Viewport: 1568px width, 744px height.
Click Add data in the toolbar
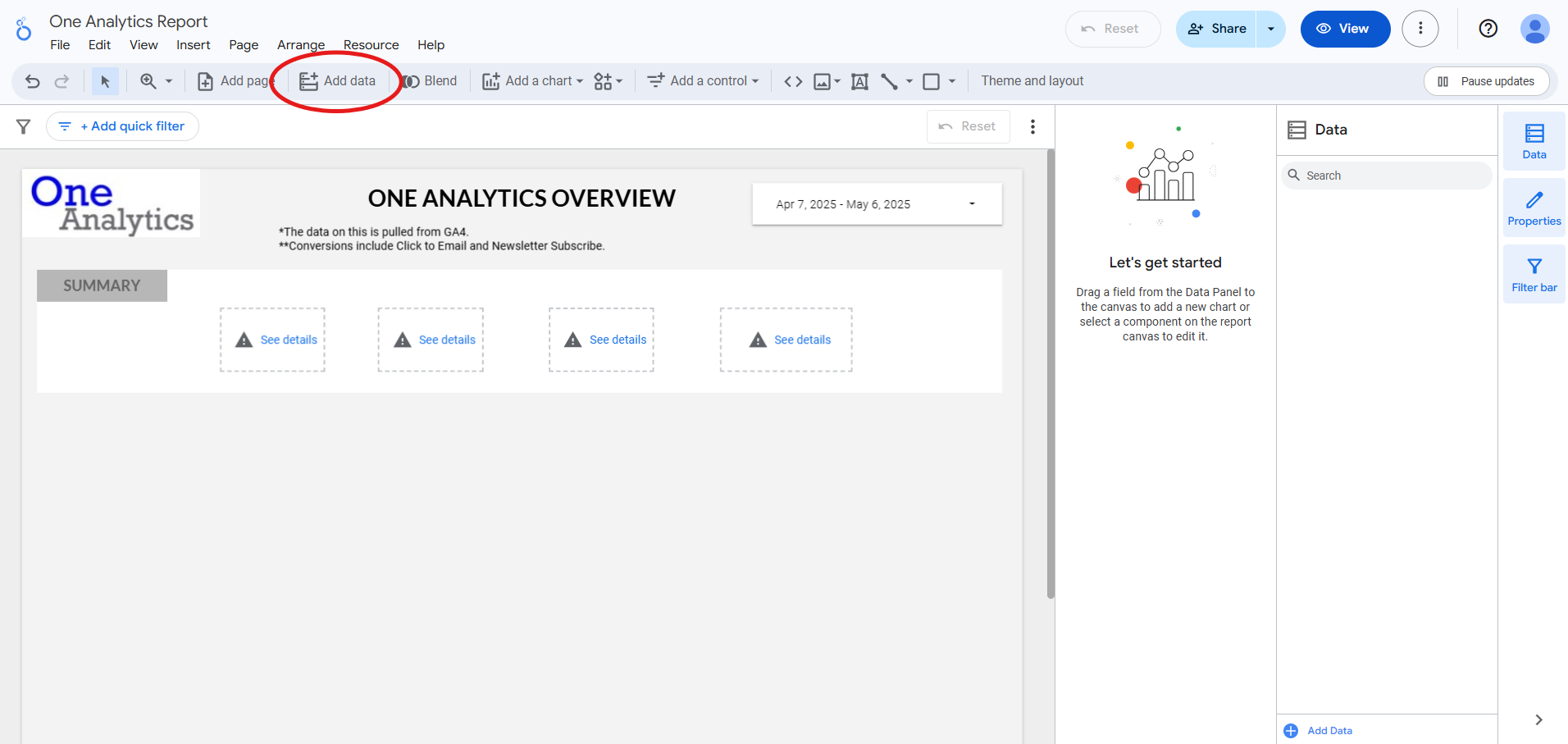[x=337, y=81]
